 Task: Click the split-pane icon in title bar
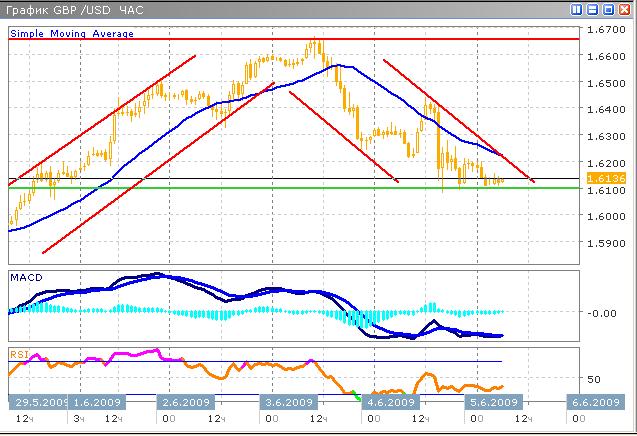point(577,9)
